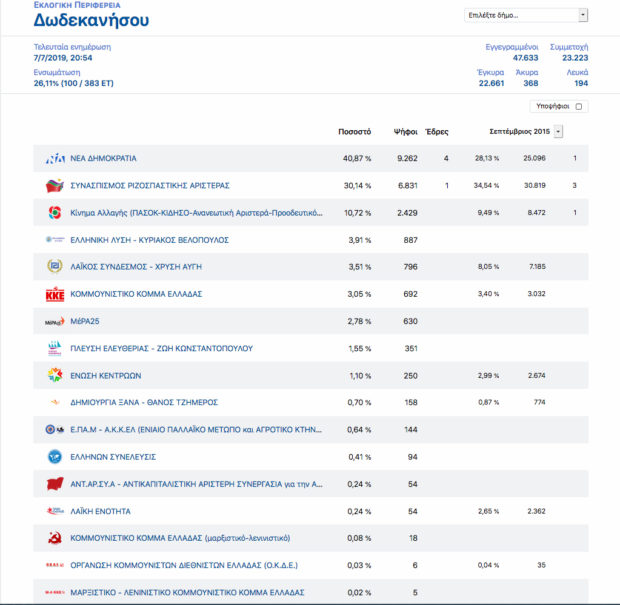Click the ΣΥΡΙΖΑ party logo
The image size is (620, 605).
pyautogui.click(x=55, y=185)
